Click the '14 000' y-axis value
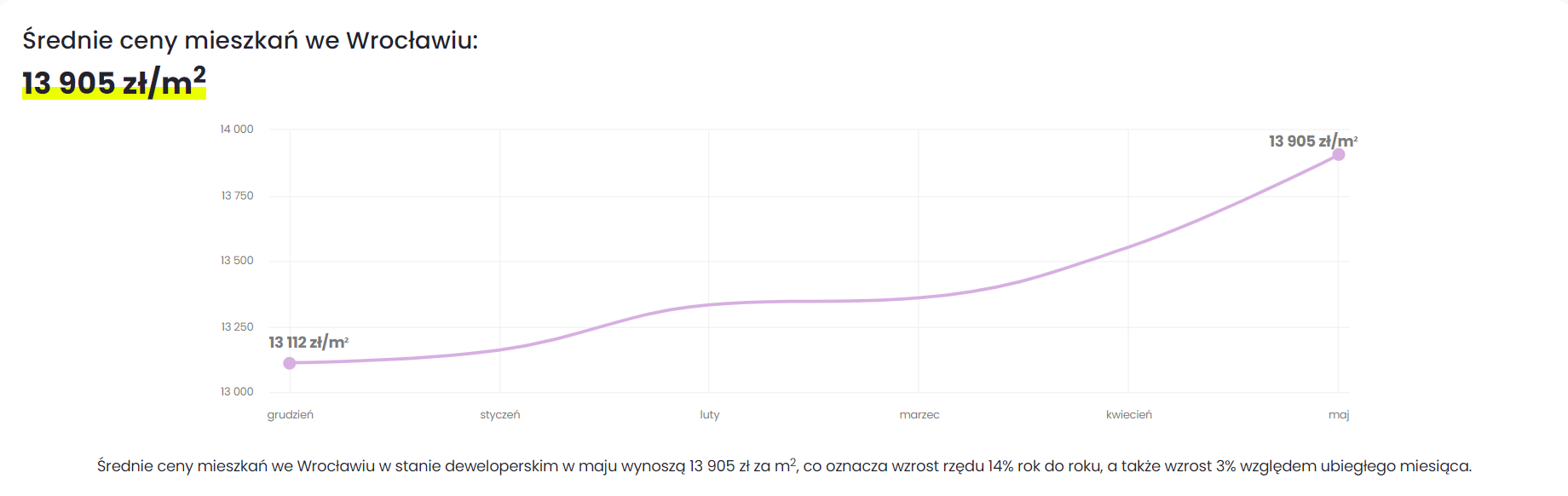This screenshot has width=1568, height=496. (237, 130)
